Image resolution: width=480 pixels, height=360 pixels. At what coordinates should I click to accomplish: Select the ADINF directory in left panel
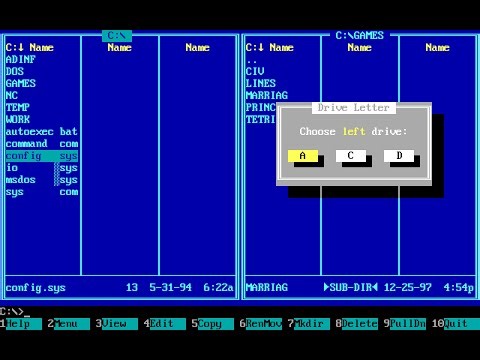coord(21,59)
